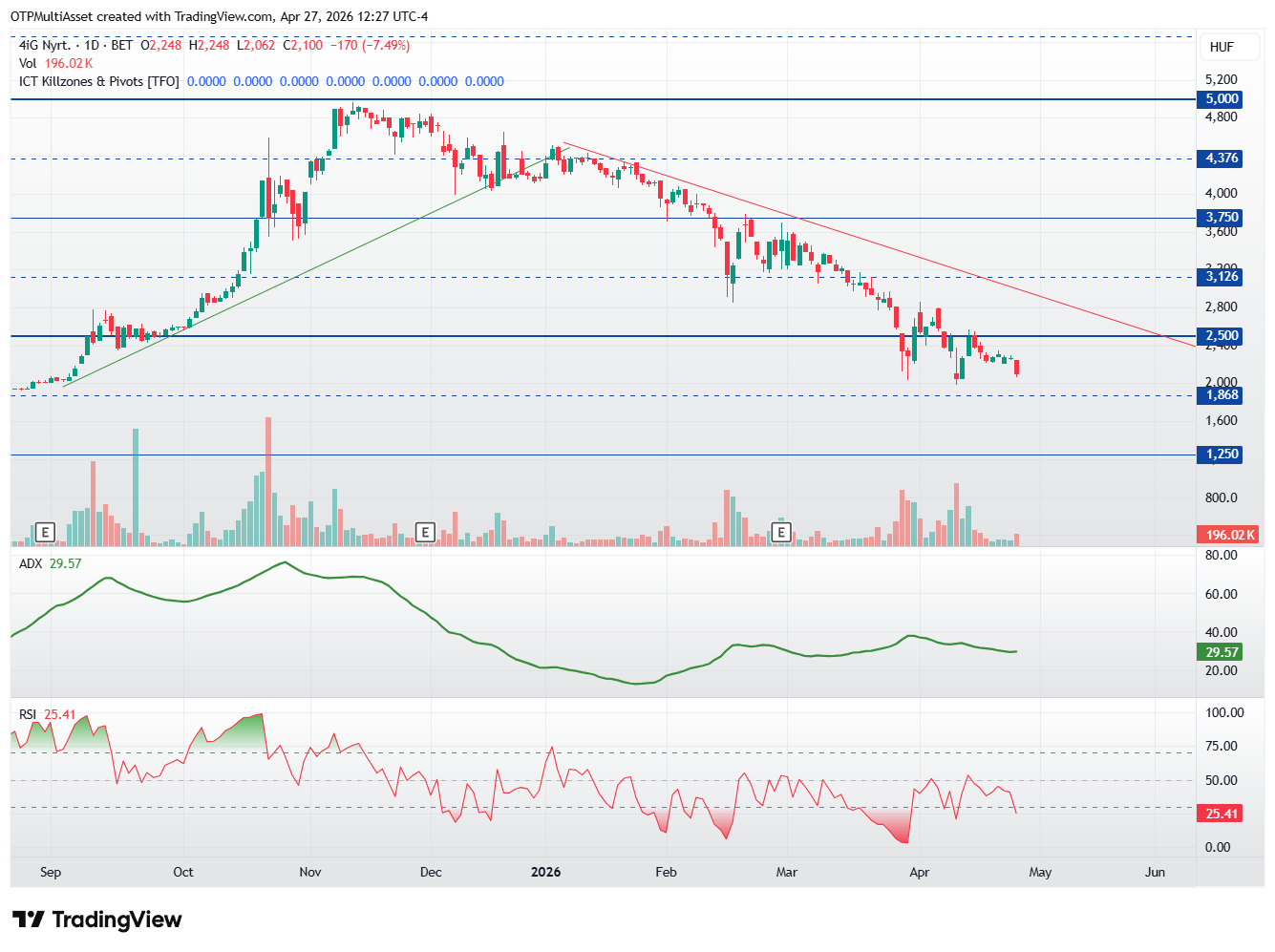The height and width of the screenshot is (952, 1275).
Task: Click the September earnings E marker
Action: (44, 532)
